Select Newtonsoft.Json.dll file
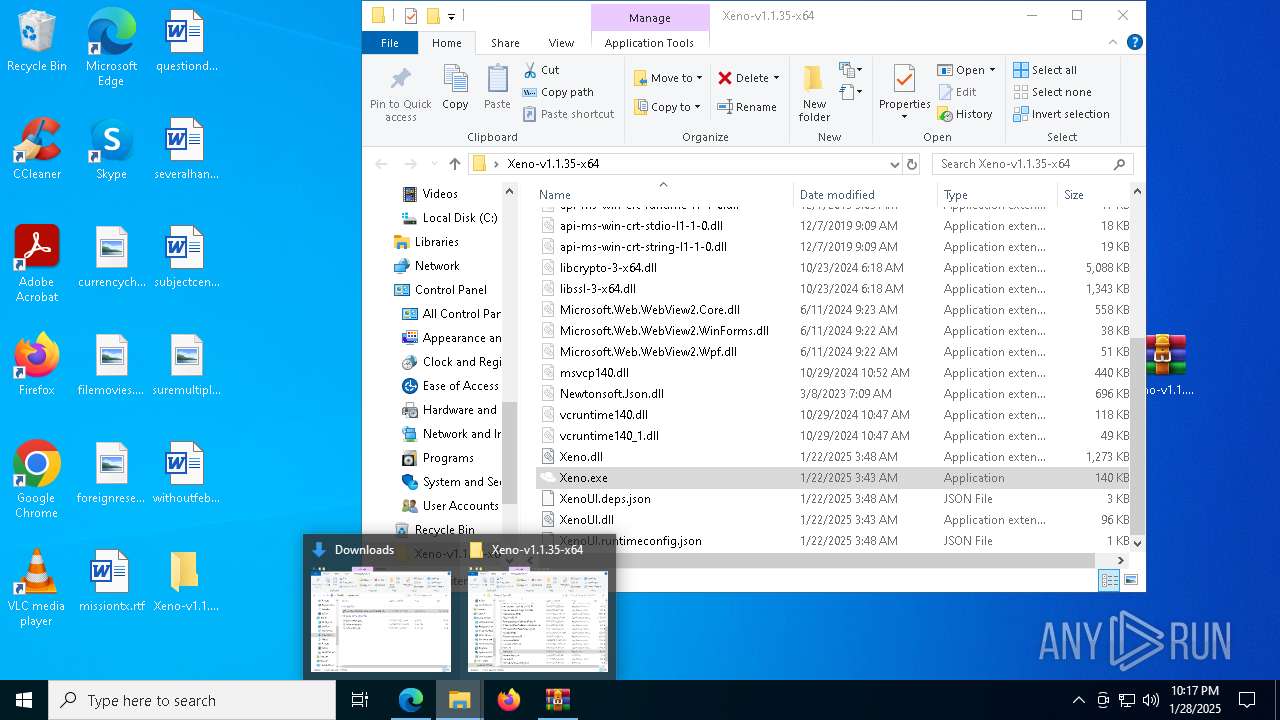Image resolution: width=1280 pixels, height=720 pixels. pyautogui.click(x=834, y=394)
